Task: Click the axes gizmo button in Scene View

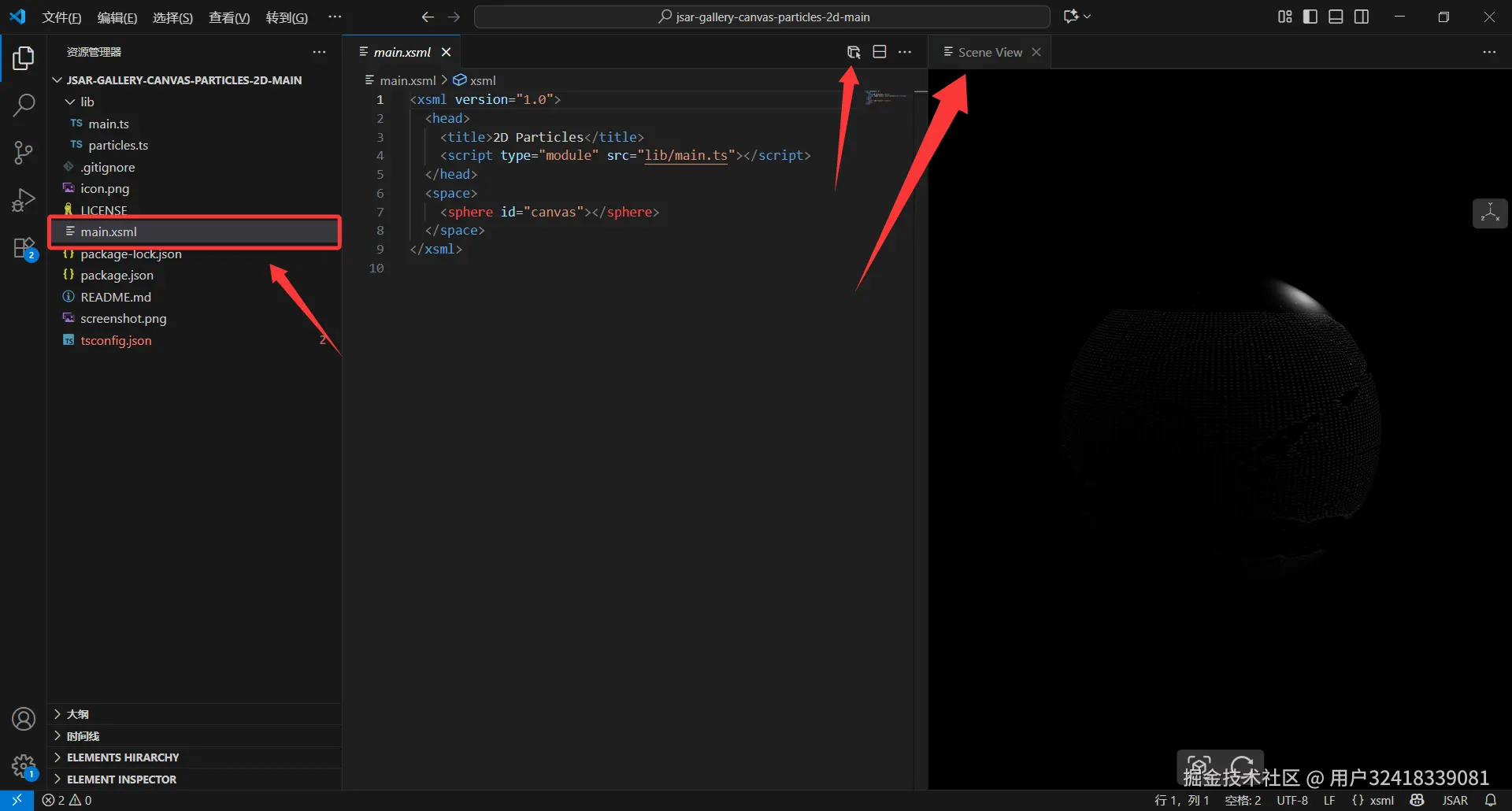Action: point(1490,213)
